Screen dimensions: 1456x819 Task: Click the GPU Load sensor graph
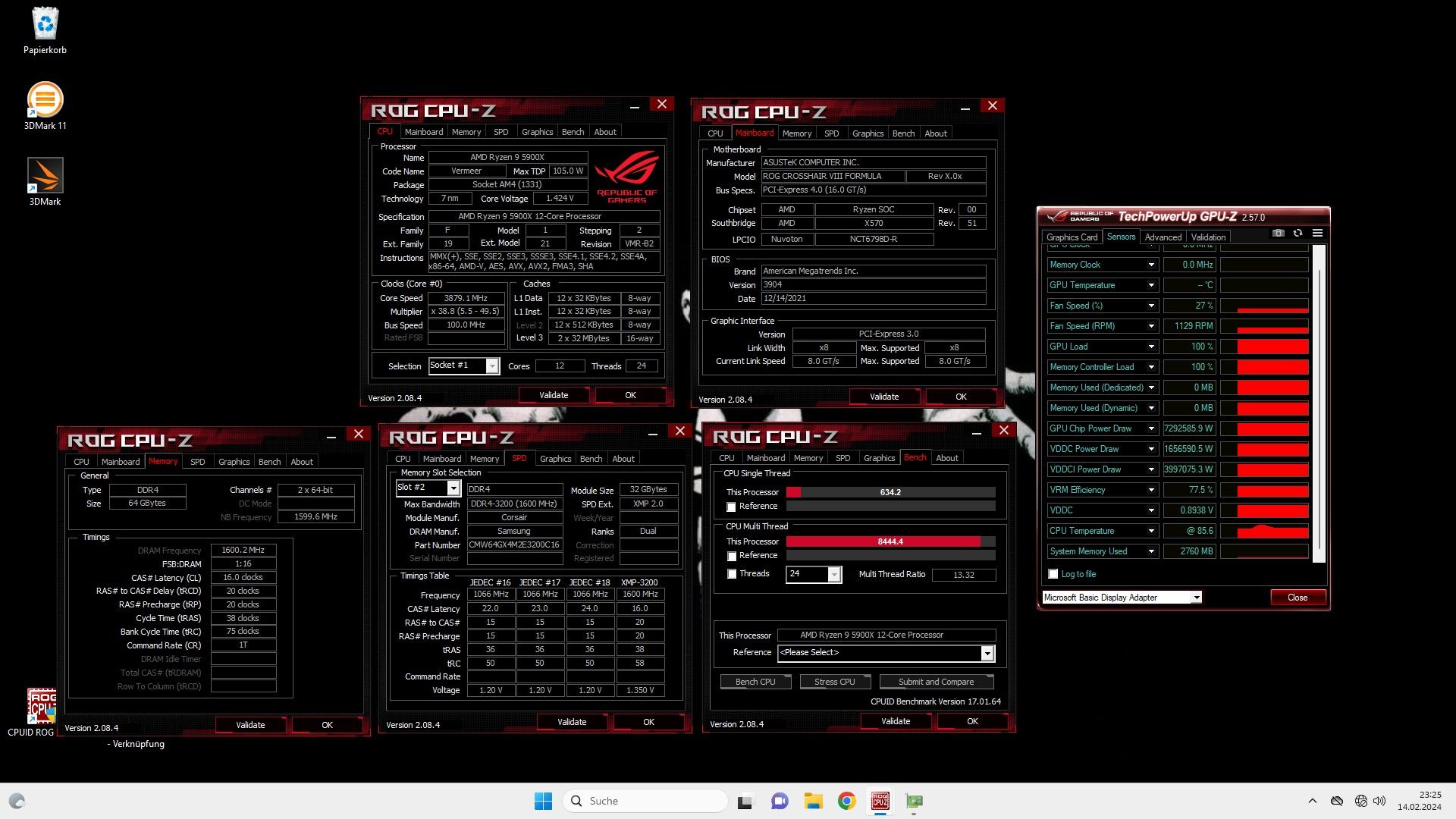tap(1264, 347)
